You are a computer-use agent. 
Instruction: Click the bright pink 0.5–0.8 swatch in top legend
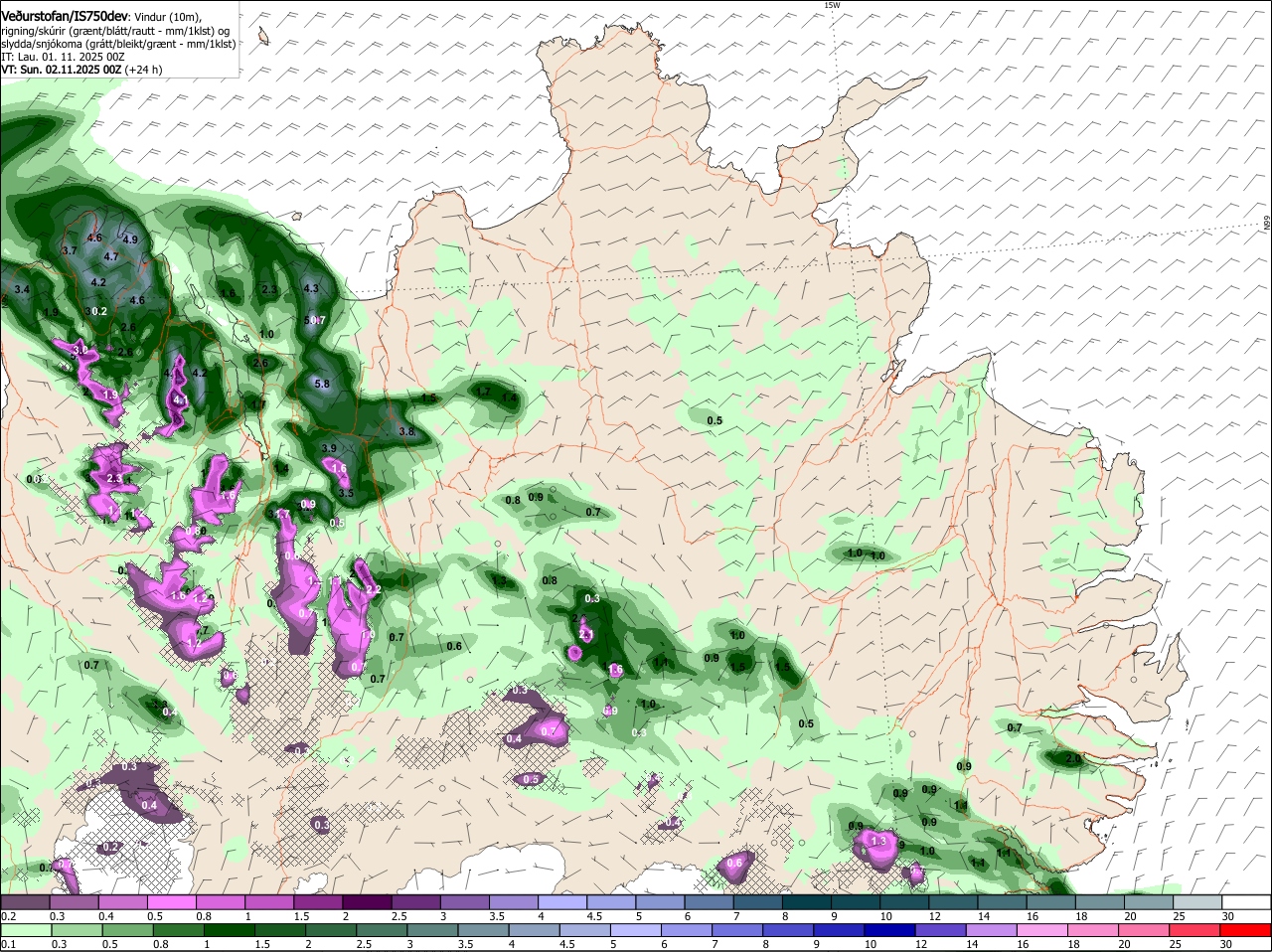coord(172,901)
